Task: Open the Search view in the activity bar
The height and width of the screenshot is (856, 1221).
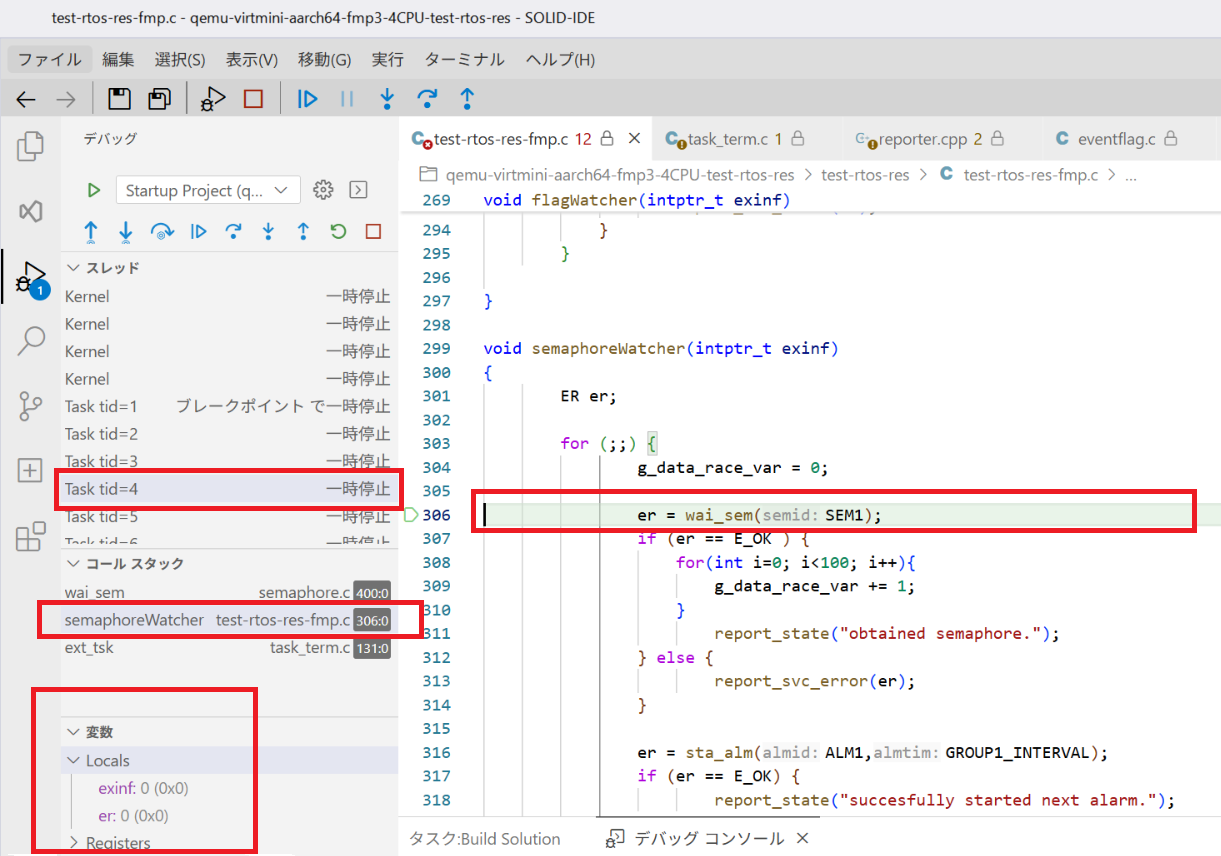Action: [x=31, y=341]
